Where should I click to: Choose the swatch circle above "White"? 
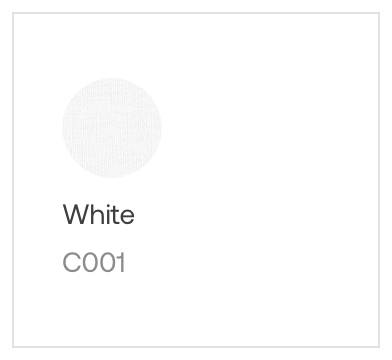pos(112,128)
